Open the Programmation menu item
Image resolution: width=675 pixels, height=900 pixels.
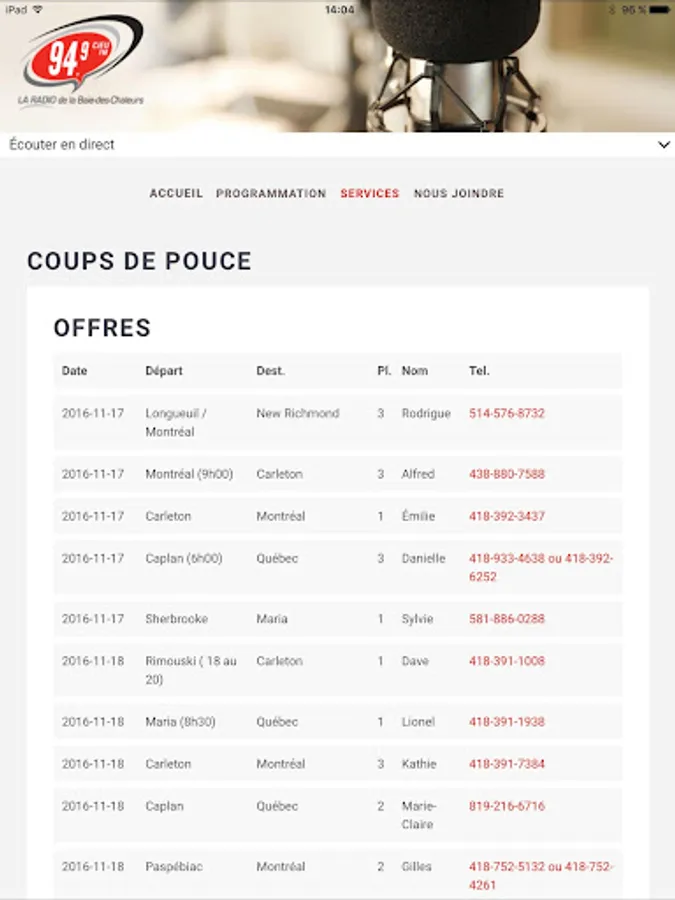click(271, 194)
